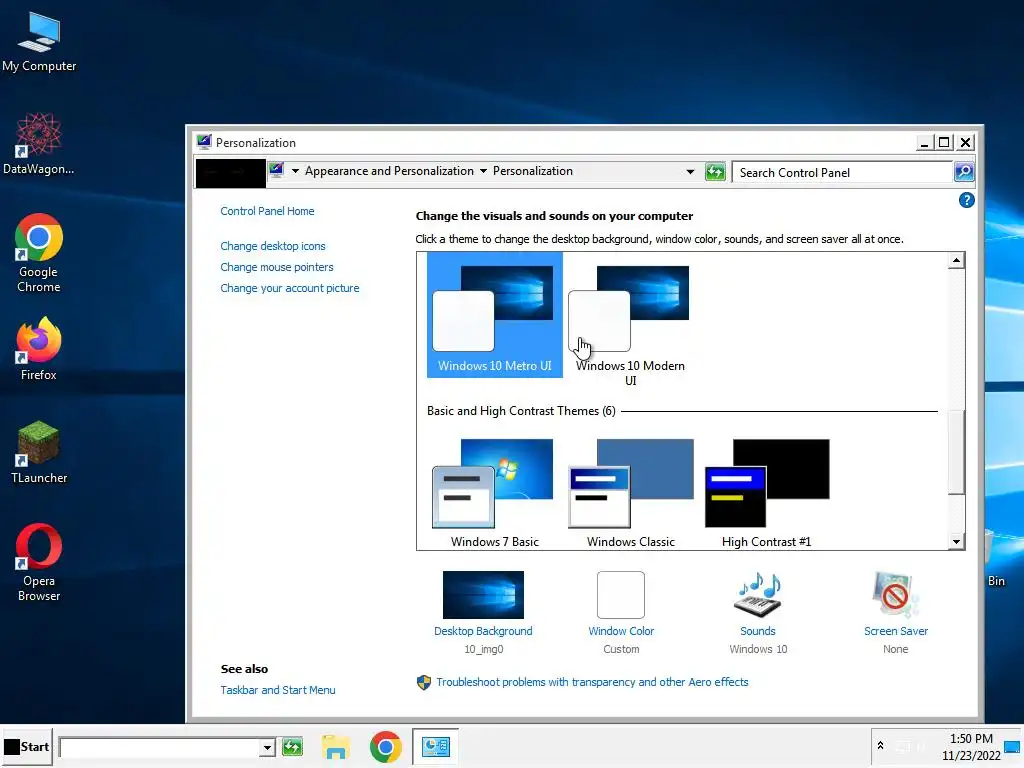Select the High Contrast #1 theme
The width and height of the screenshot is (1024, 768).
(766, 493)
